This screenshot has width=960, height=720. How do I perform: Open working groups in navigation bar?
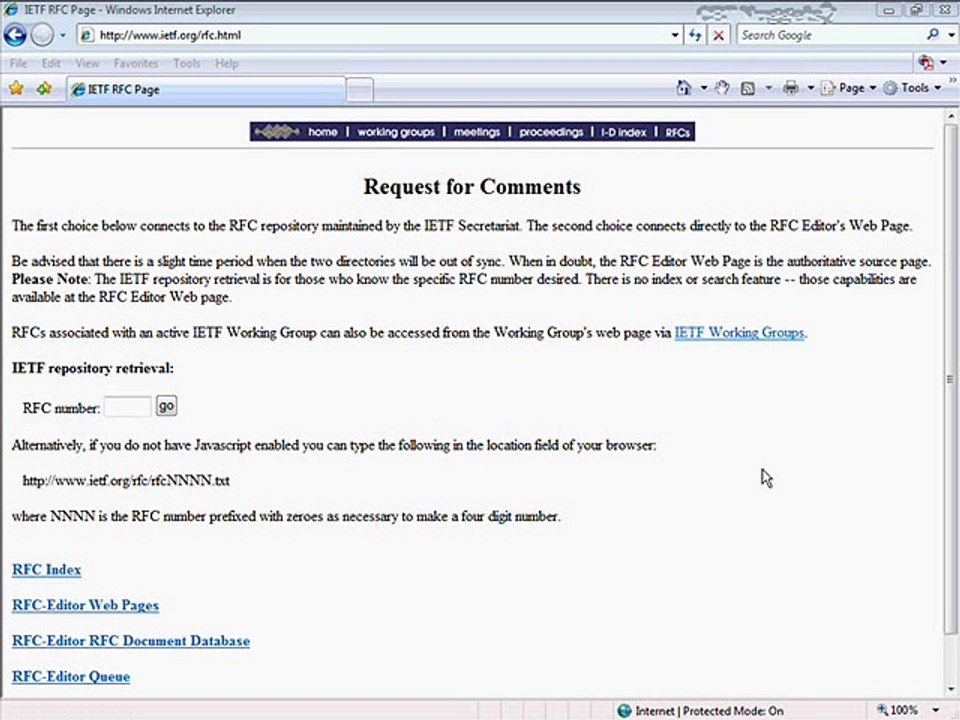click(x=396, y=132)
